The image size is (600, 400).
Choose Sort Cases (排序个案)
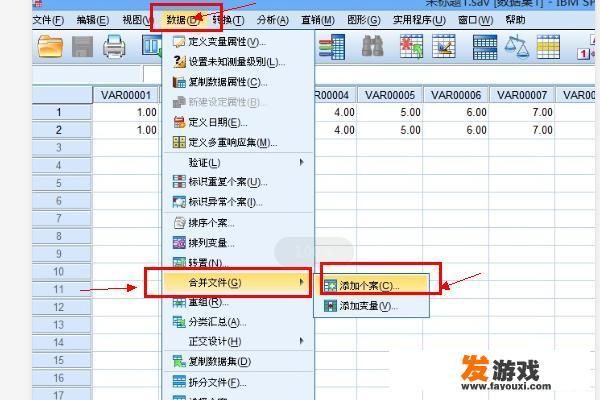click(x=237, y=223)
